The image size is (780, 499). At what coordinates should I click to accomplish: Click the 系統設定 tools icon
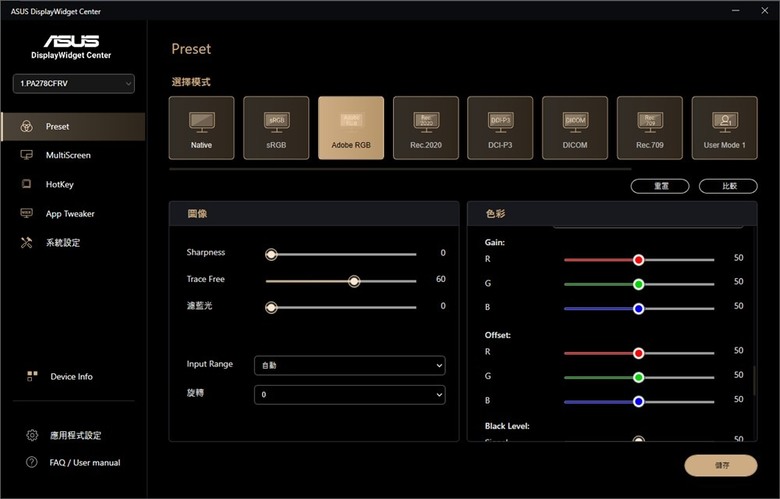coord(26,243)
